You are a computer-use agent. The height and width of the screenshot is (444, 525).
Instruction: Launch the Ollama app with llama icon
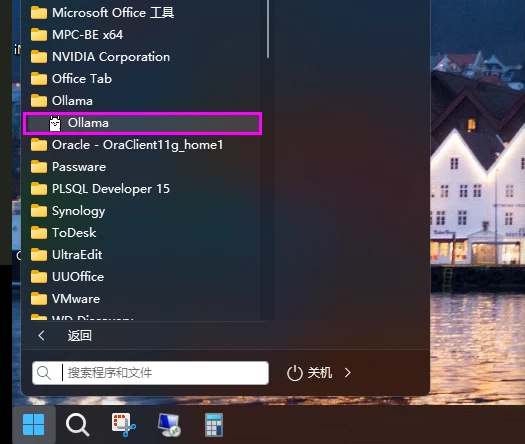[x=142, y=123]
